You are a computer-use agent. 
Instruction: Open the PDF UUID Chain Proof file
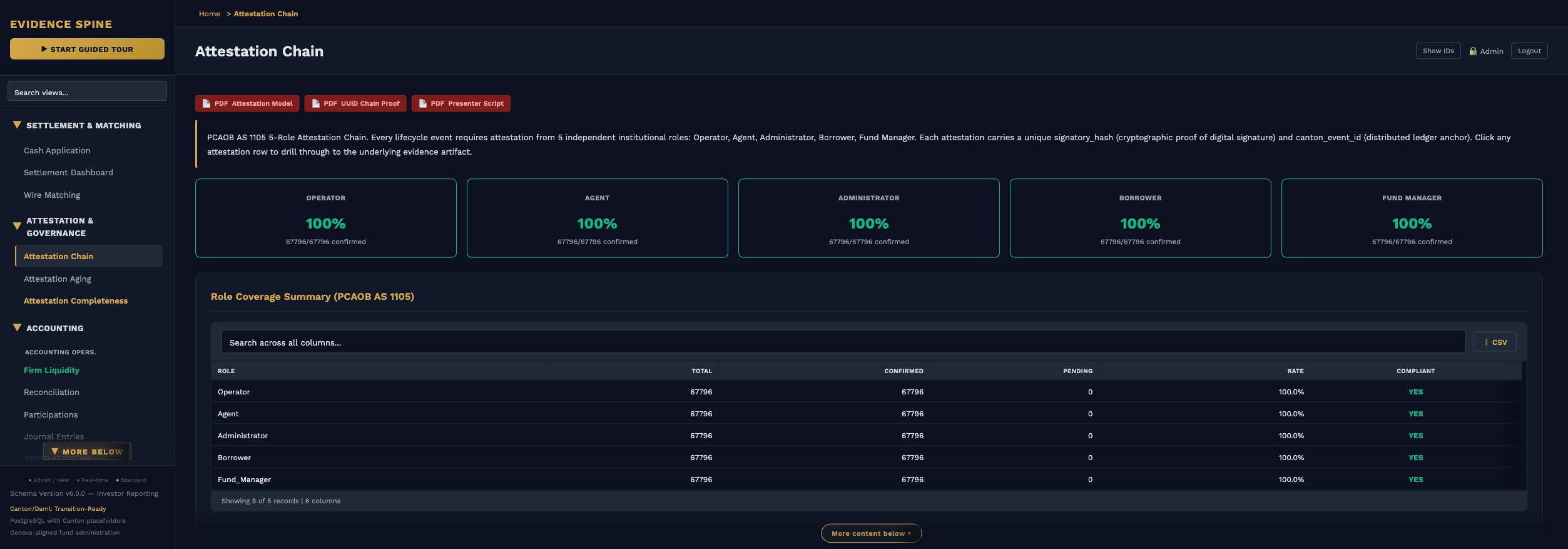tap(355, 103)
